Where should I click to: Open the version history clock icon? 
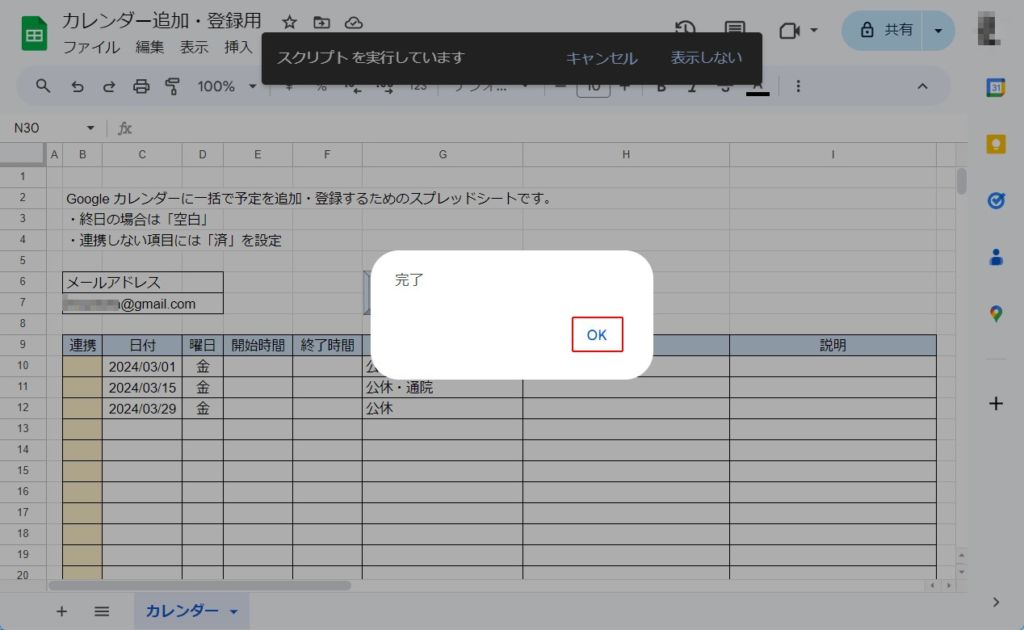(685, 30)
